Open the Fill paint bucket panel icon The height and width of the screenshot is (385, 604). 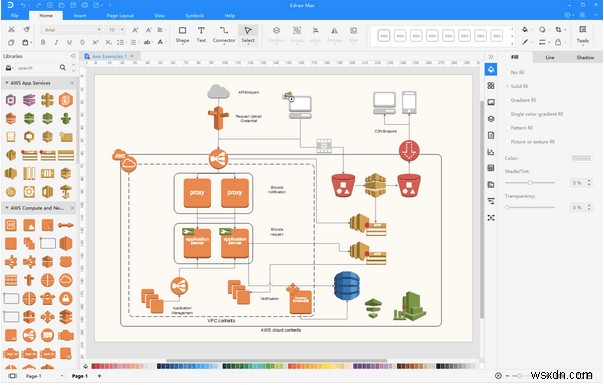(x=491, y=70)
